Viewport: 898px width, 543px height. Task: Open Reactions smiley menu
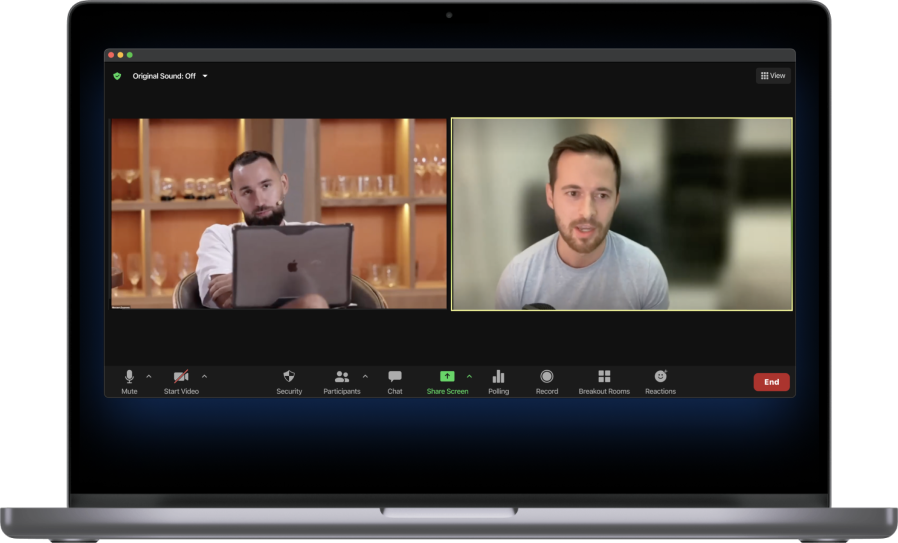click(660, 381)
